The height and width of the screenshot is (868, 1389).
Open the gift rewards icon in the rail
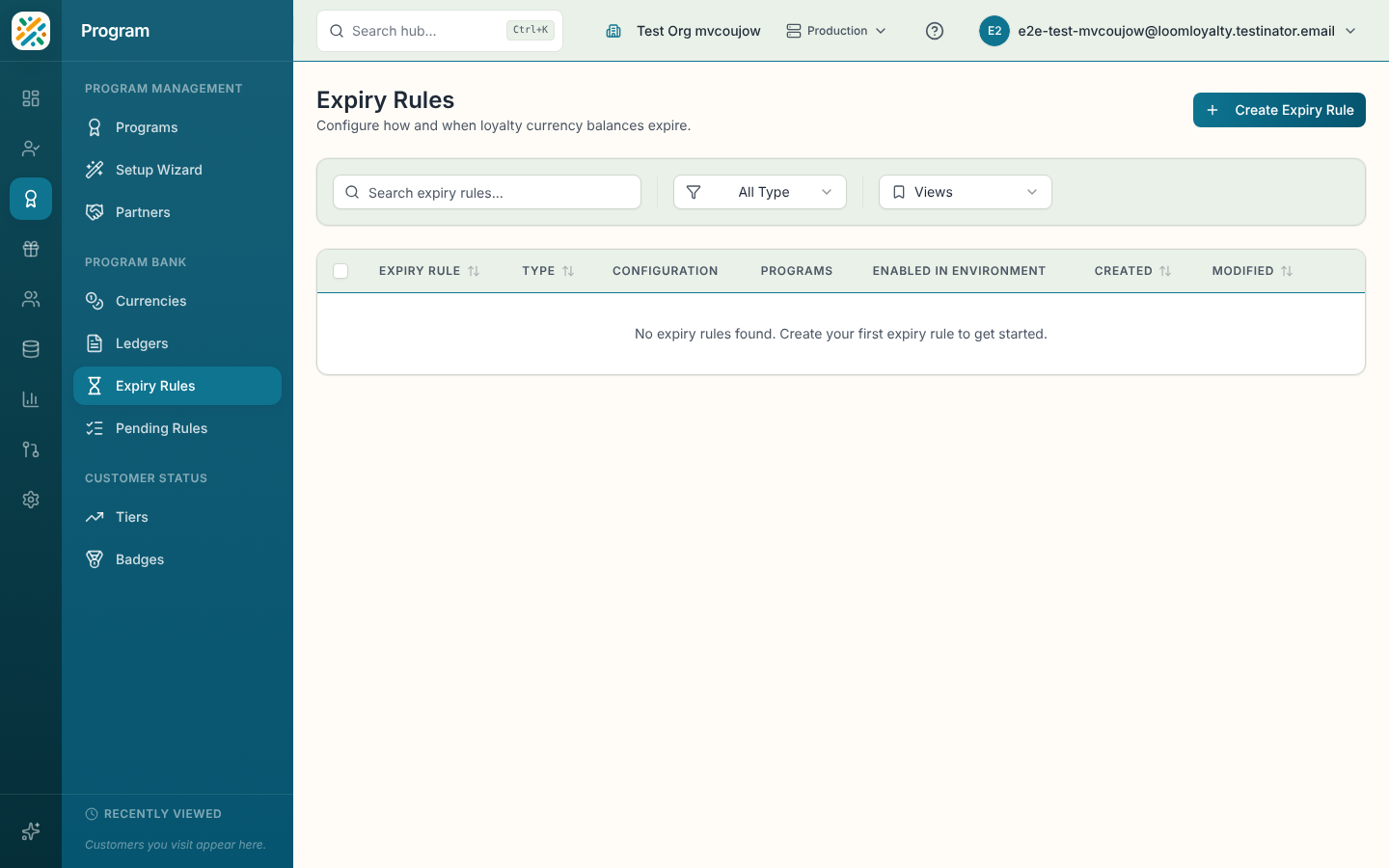[31, 249]
